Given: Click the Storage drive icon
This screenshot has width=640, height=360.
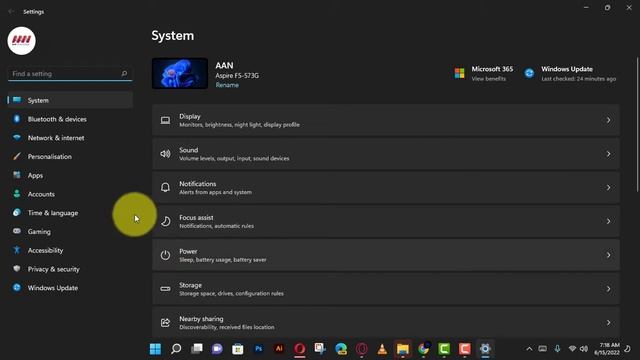Looking at the screenshot, I should [x=165, y=289].
